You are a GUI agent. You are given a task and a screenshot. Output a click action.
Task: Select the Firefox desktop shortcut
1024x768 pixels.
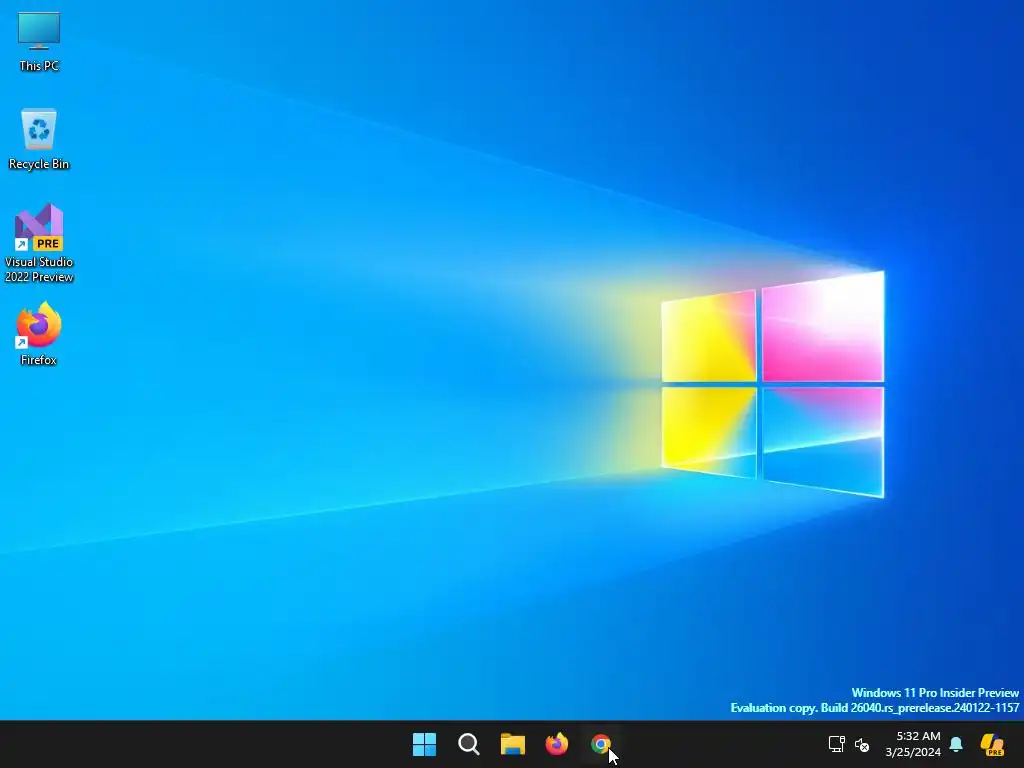(x=39, y=334)
